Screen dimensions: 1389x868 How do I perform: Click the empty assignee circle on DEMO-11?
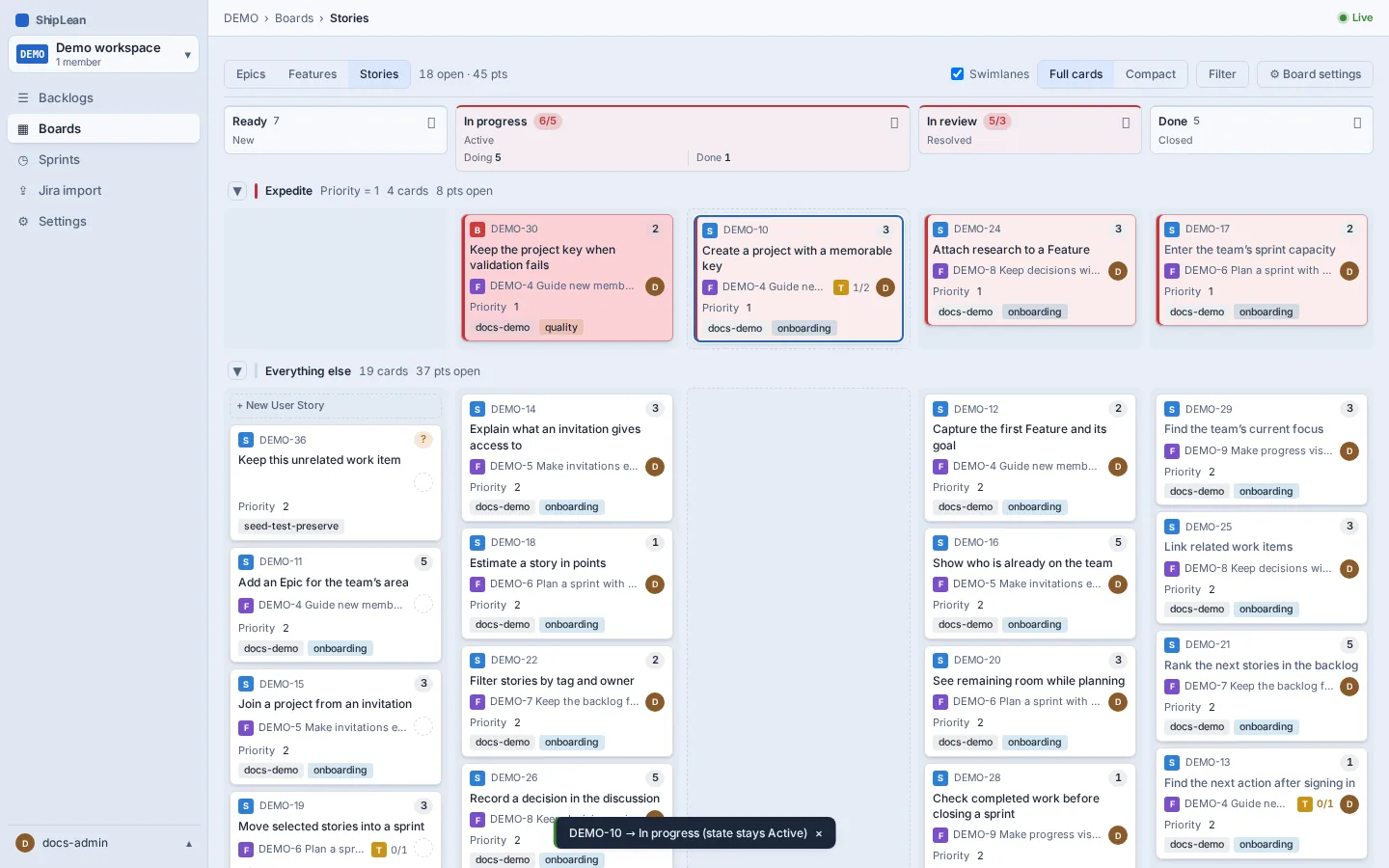tap(423, 605)
